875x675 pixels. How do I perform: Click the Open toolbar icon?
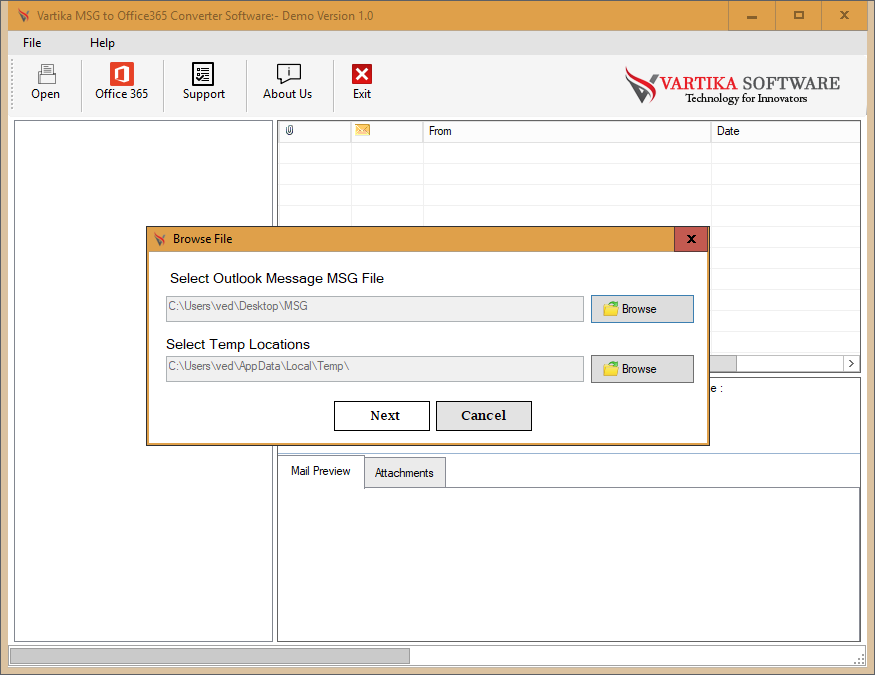46,83
